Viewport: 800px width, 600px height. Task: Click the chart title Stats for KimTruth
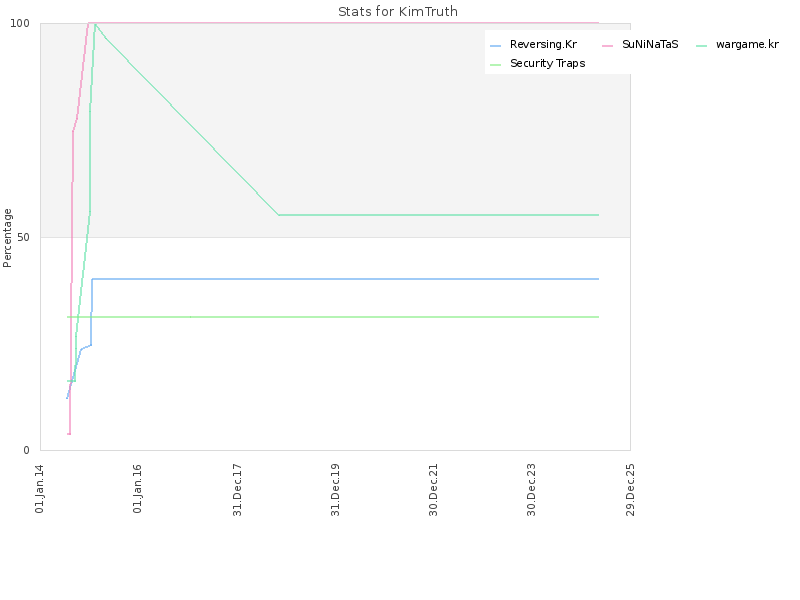pos(398,12)
